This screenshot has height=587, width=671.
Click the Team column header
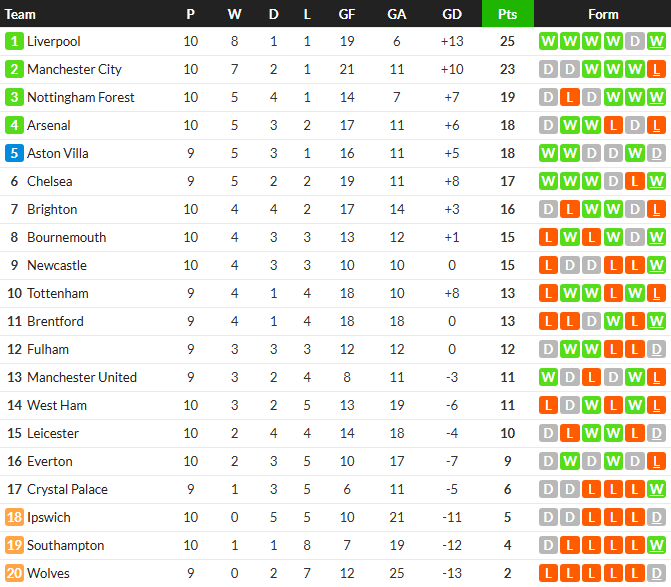pyautogui.click(x=20, y=14)
